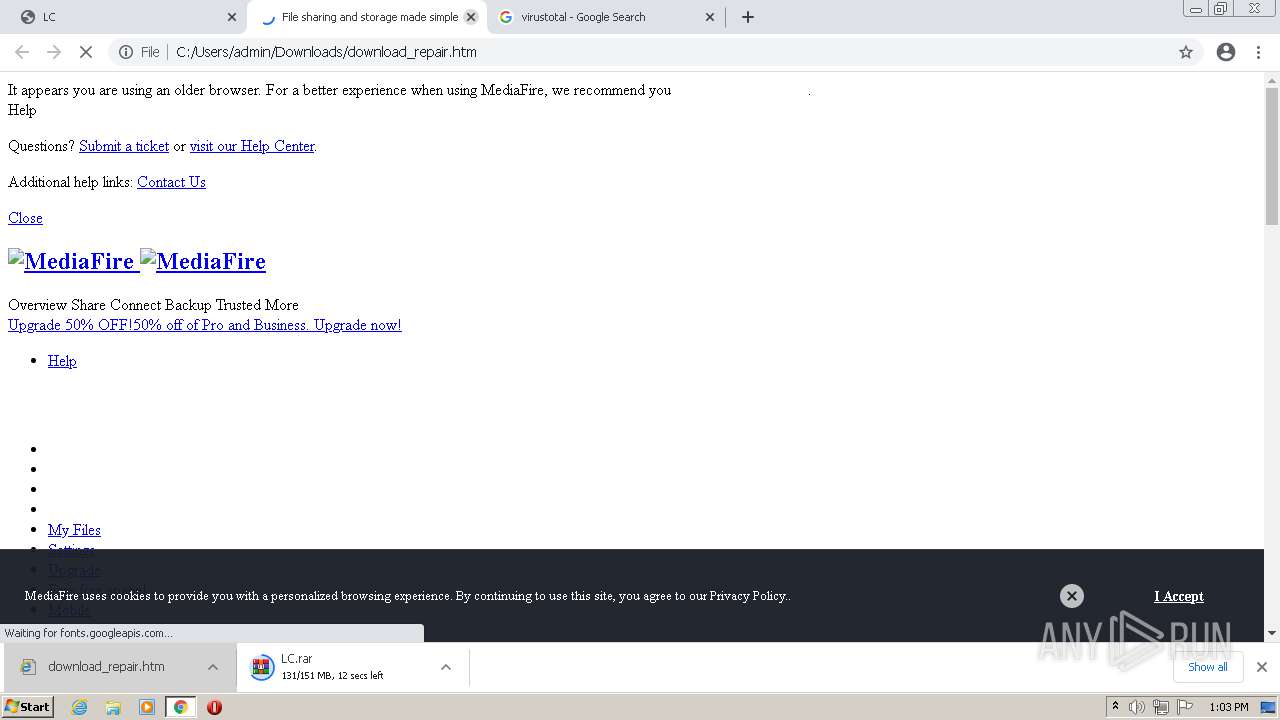Switch to virustotal Google Search tab
The width and height of the screenshot is (1280, 720).
606,17
